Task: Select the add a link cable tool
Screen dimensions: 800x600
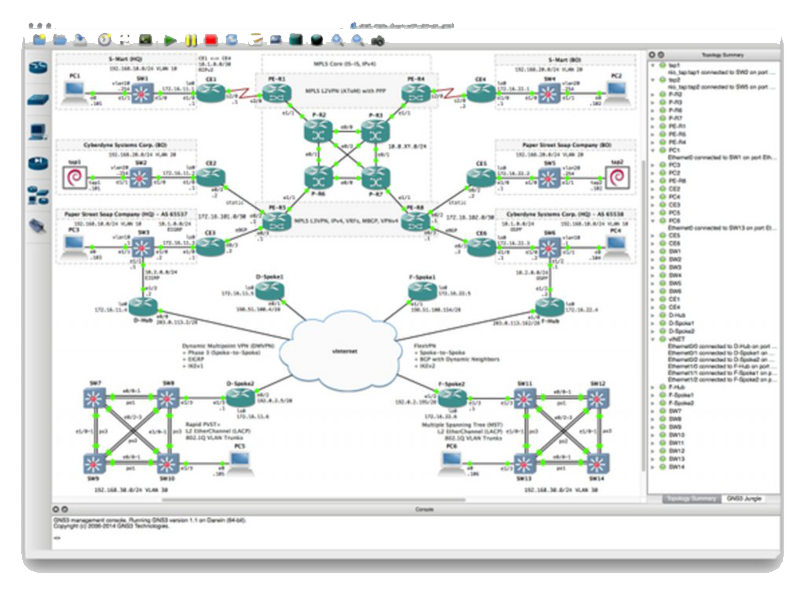Action: pos(38,226)
